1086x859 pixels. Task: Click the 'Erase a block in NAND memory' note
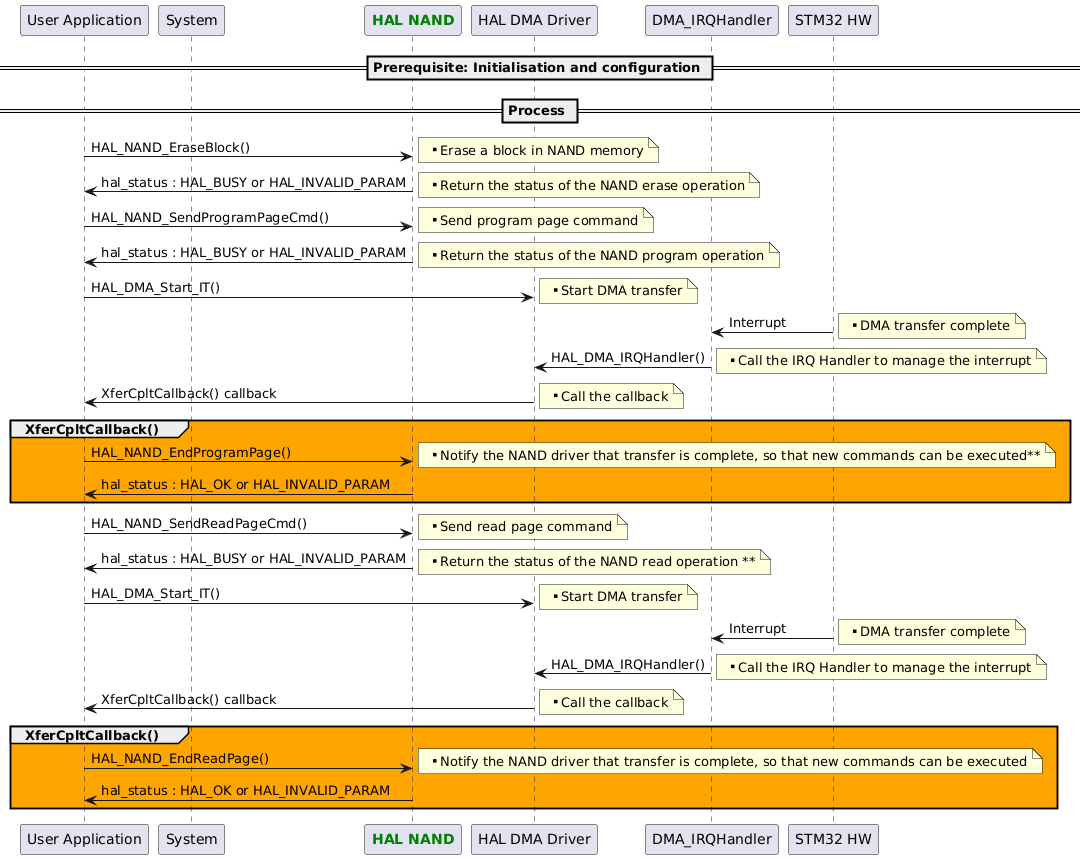tap(538, 150)
